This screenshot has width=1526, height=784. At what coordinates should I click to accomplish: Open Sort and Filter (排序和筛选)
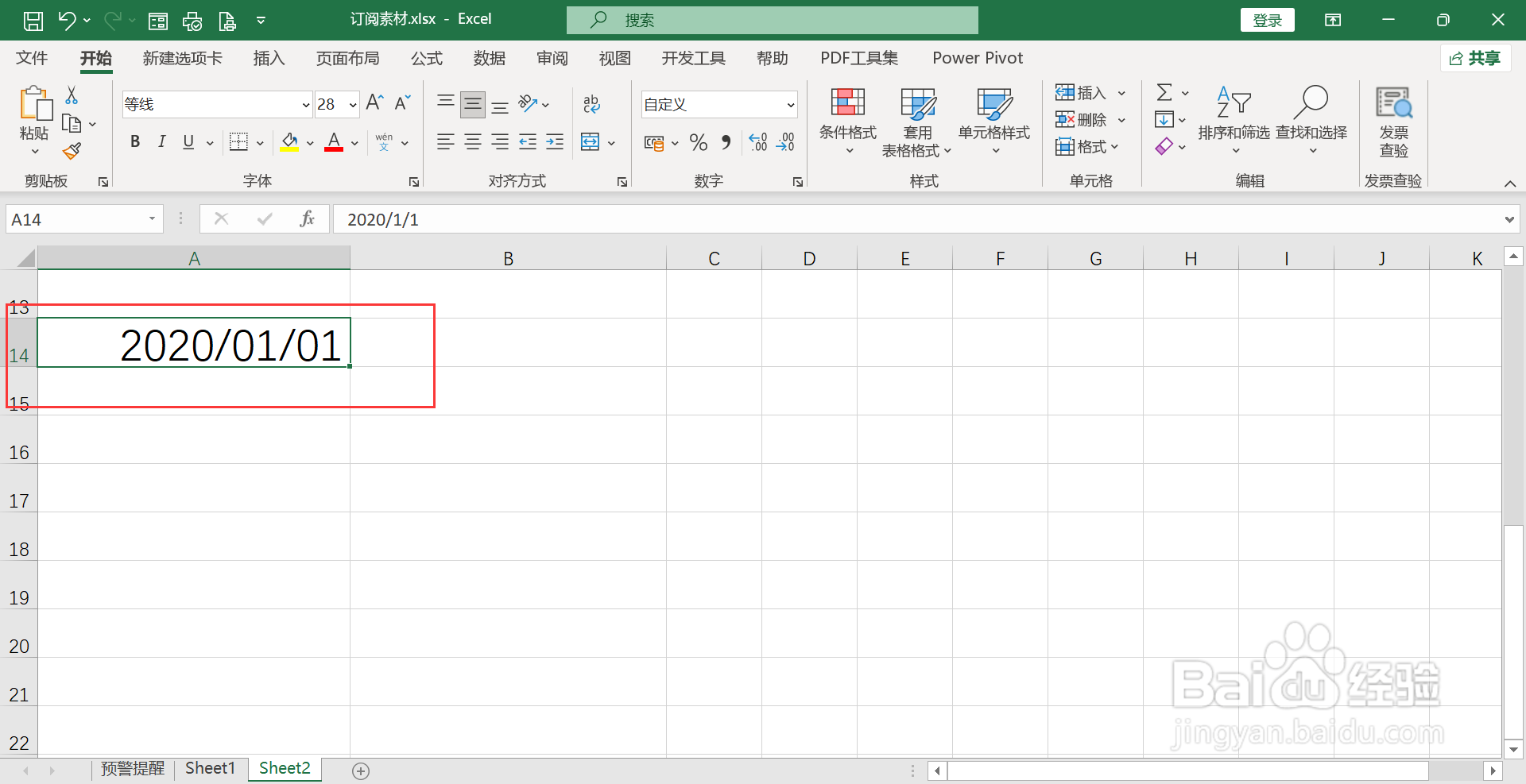point(1234,121)
